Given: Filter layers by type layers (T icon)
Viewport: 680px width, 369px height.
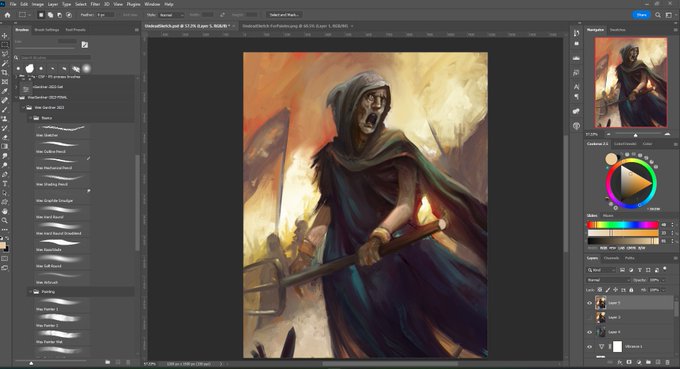Looking at the screenshot, I should pos(640,270).
